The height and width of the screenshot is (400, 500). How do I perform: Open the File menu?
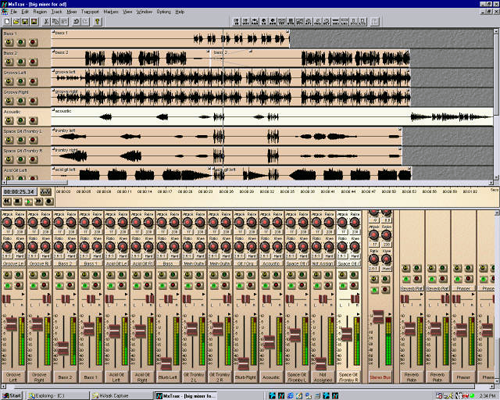(13, 12)
